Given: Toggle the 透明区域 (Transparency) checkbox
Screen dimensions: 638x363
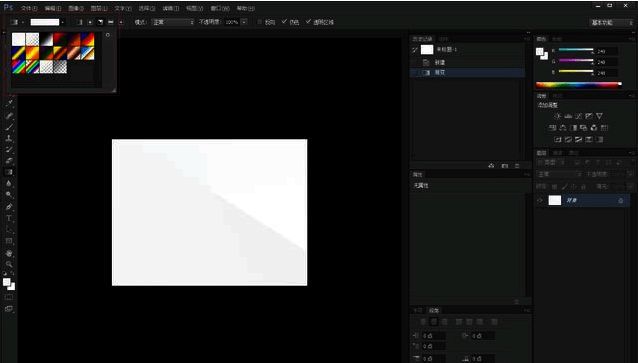Looking at the screenshot, I should click(x=308, y=22).
